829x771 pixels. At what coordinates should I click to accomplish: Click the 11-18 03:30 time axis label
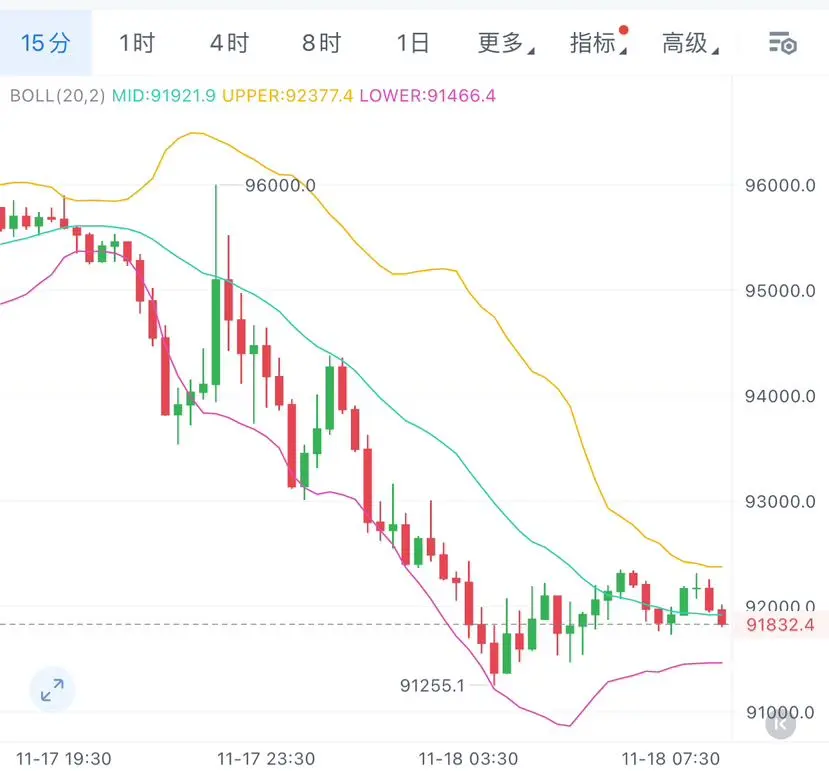pyautogui.click(x=468, y=759)
